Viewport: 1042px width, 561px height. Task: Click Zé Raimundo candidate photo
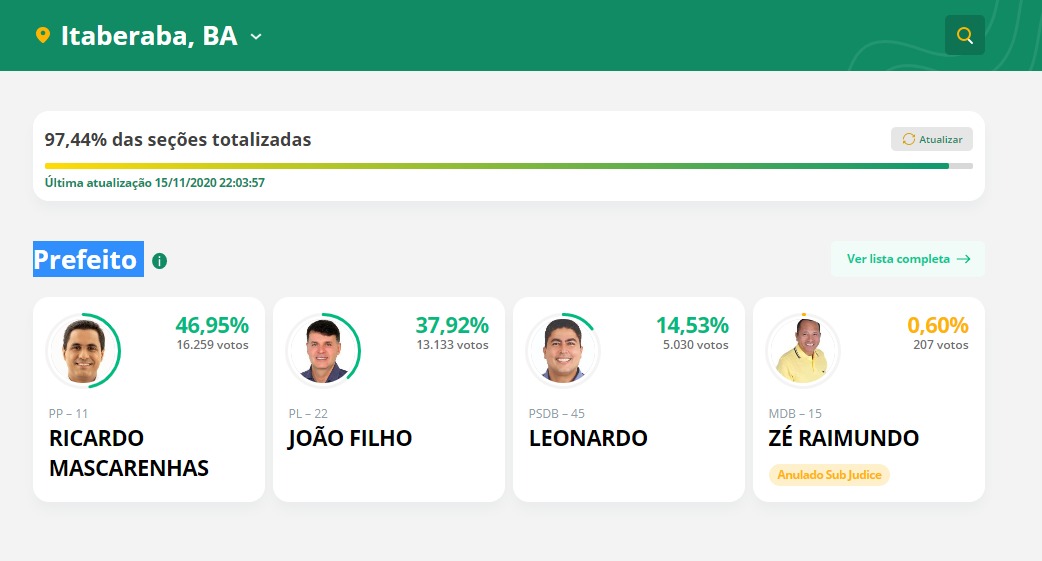coord(803,350)
